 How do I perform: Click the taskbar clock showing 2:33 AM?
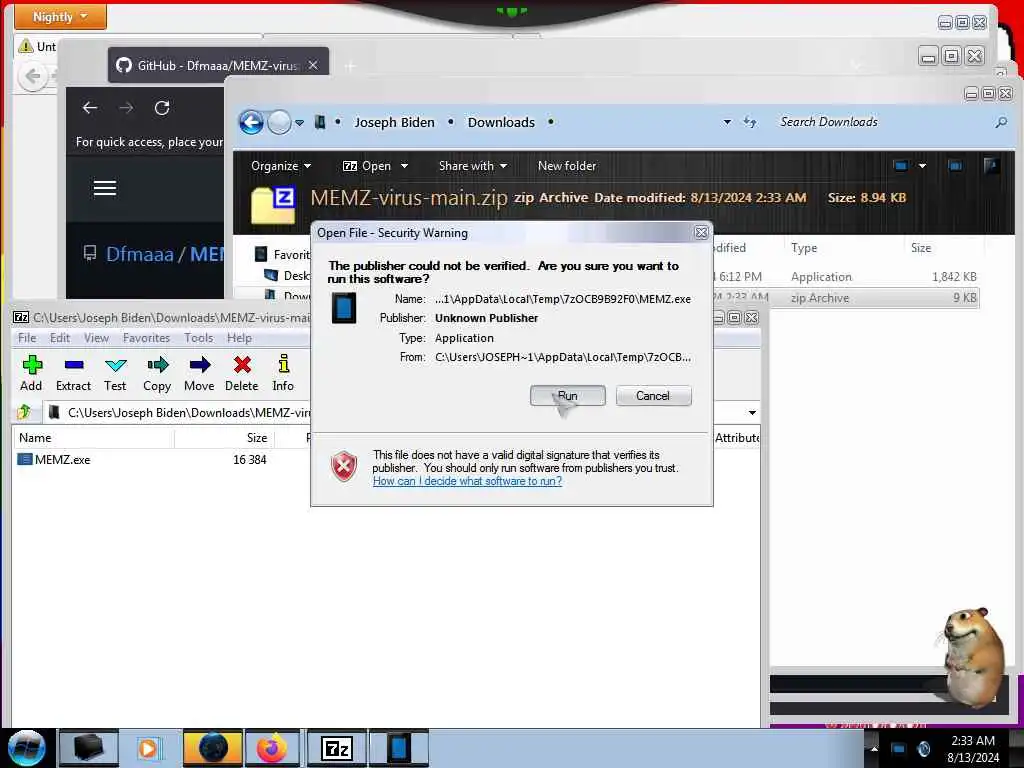973,749
